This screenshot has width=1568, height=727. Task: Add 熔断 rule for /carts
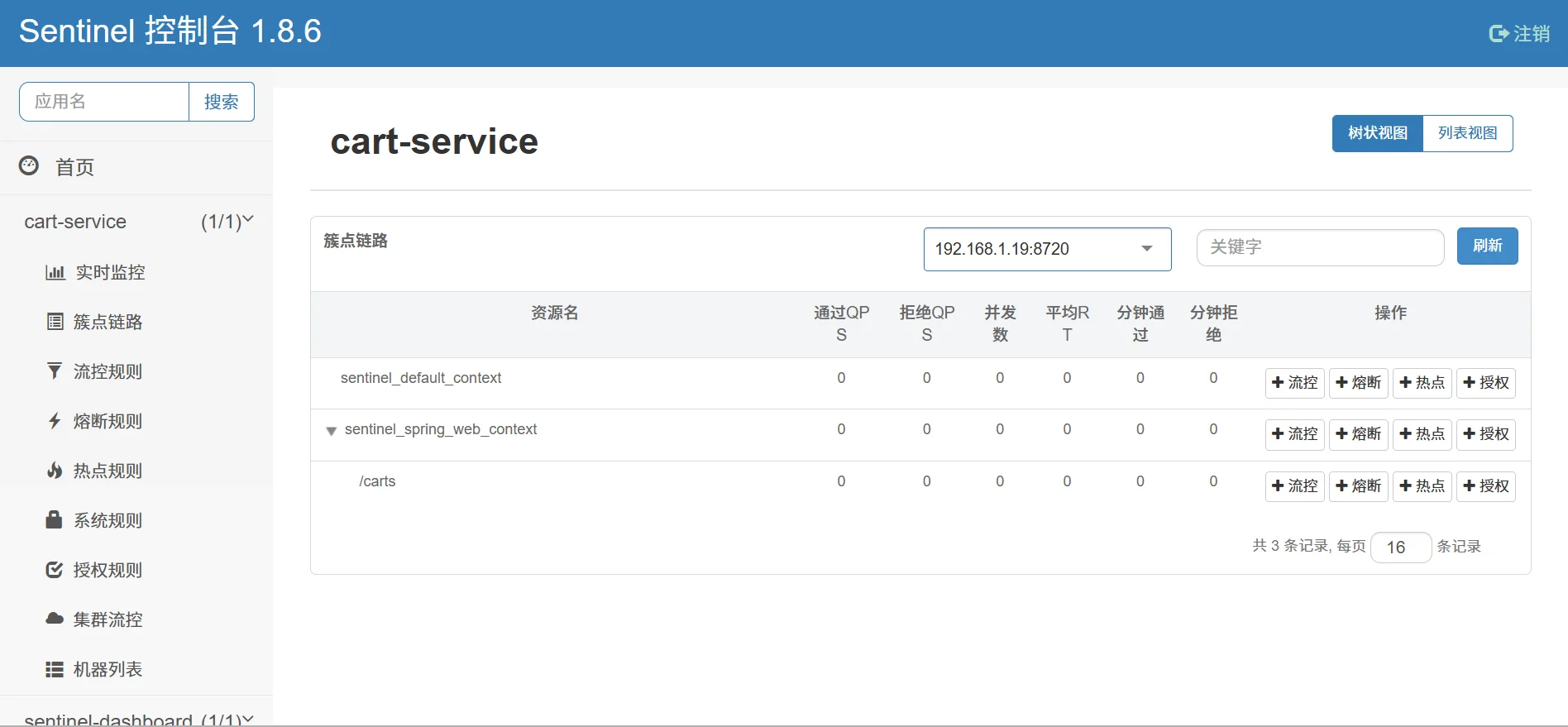[1359, 486]
